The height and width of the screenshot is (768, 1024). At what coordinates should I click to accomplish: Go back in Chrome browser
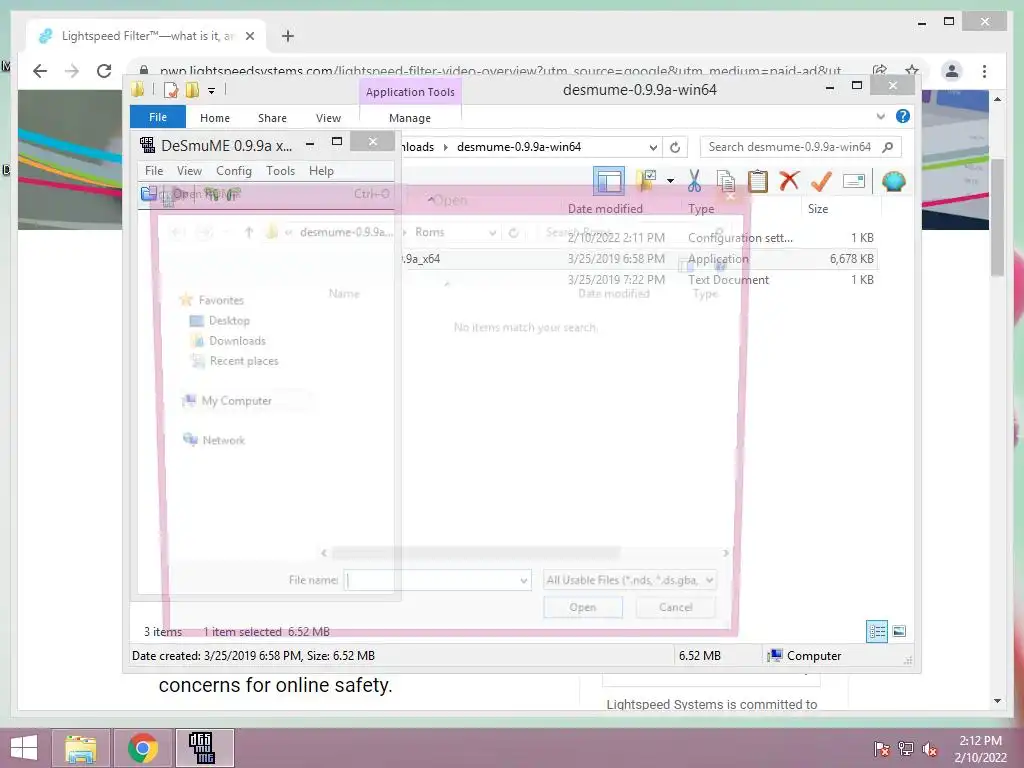coord(40,71)
